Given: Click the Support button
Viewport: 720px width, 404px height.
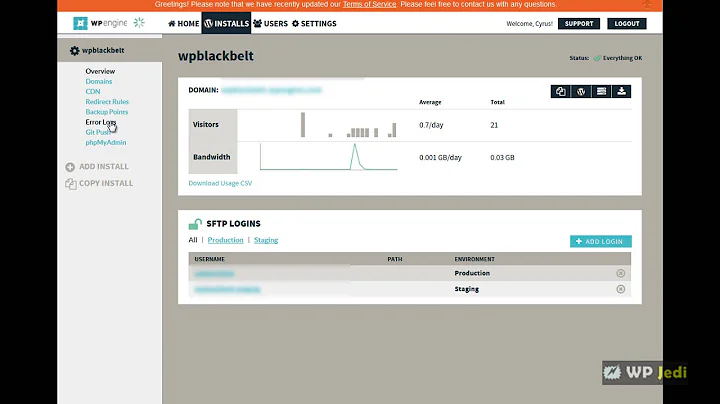Looking at the screenshot, I should click(x=579, y=23).
